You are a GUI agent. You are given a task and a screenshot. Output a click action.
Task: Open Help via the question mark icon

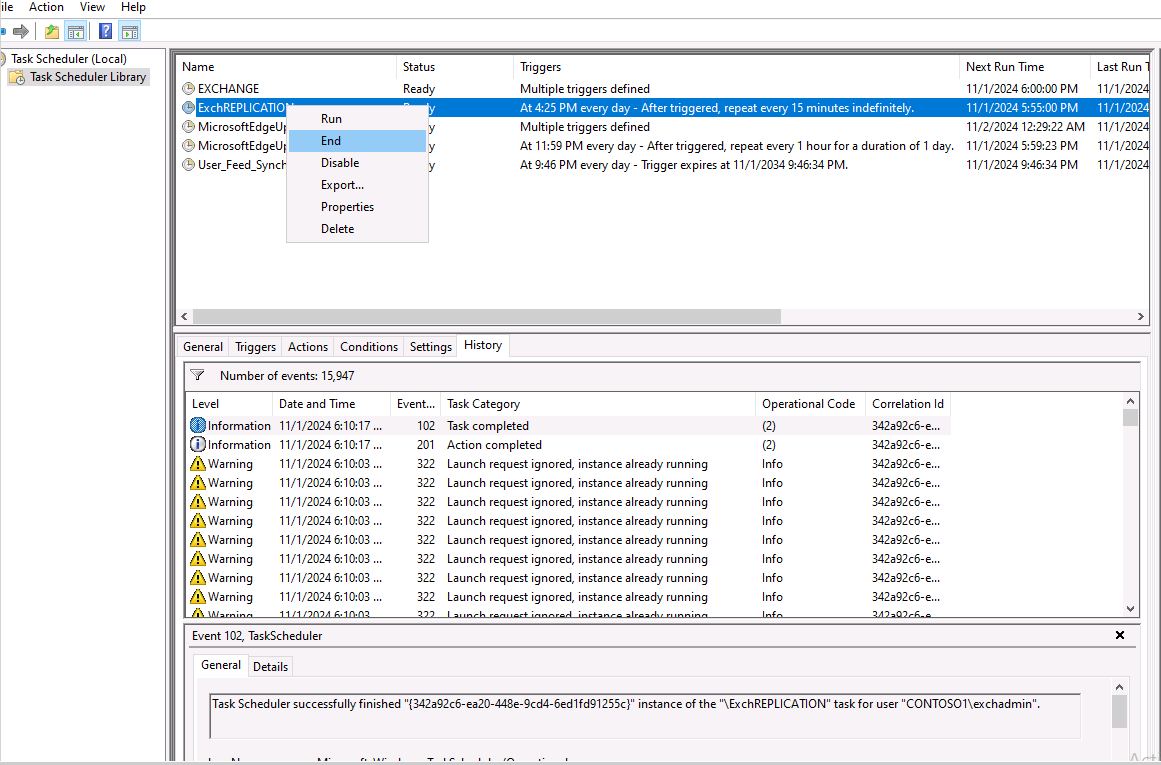tap(106, 31)
